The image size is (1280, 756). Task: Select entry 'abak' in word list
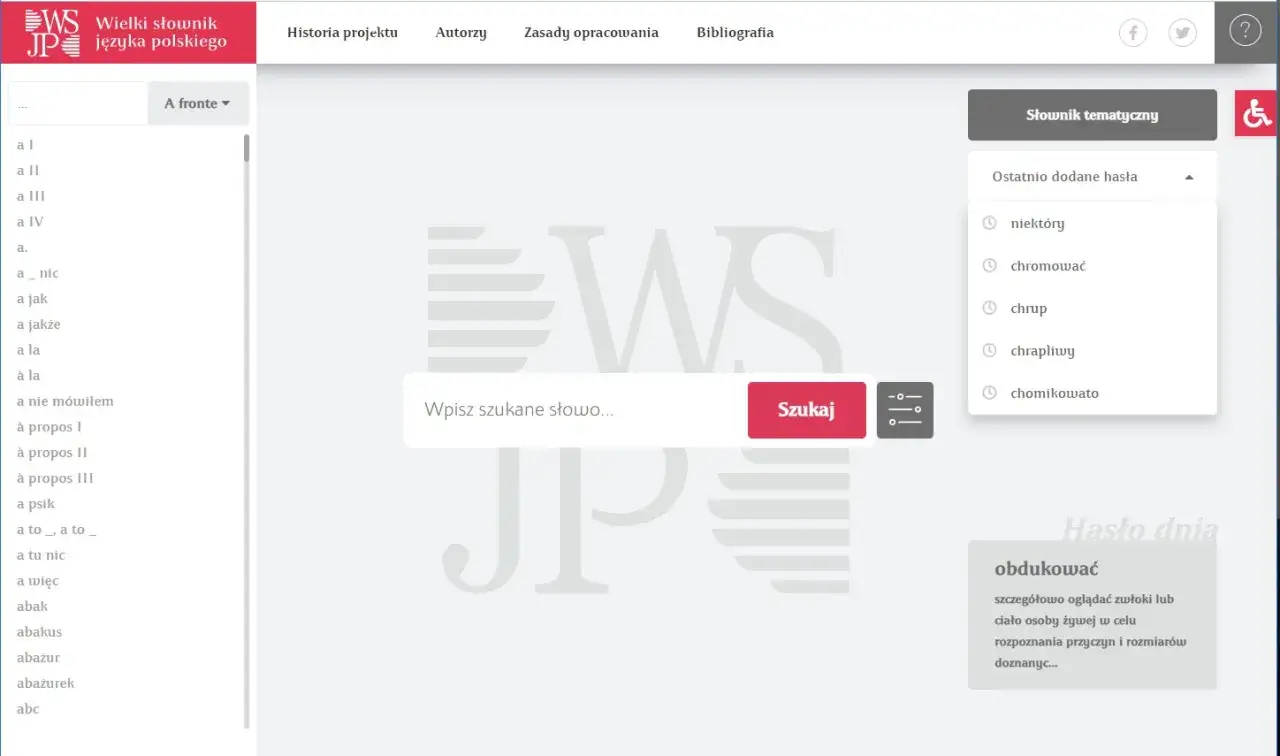click(x=32, y=606)
